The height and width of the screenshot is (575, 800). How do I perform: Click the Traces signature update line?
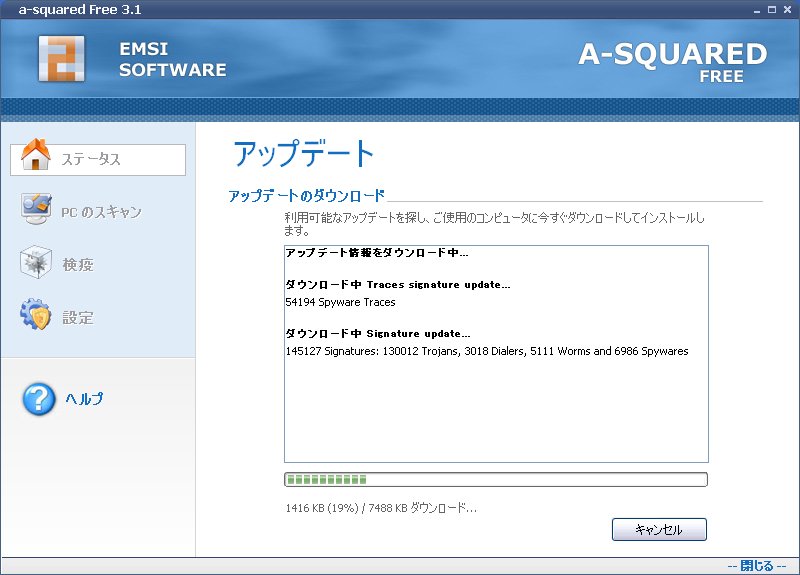tap(397, 285)
